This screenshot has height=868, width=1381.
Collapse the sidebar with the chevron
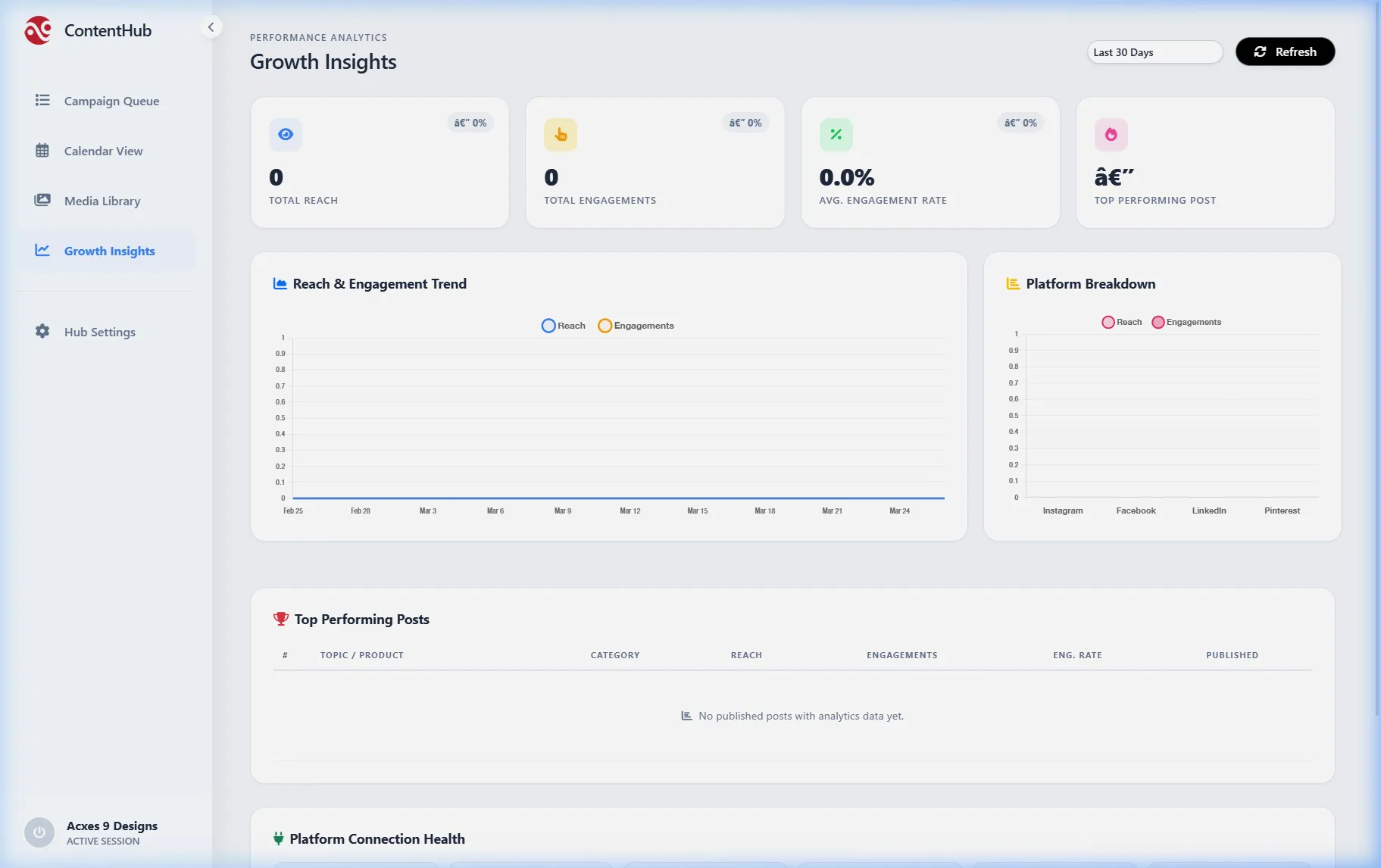211,27
